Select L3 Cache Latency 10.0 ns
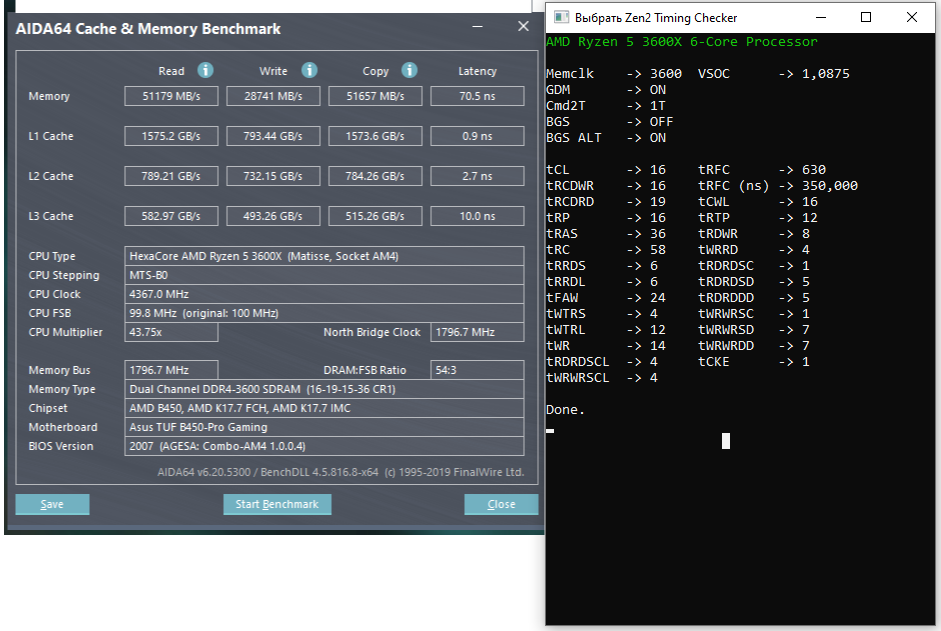 [477, 216]
